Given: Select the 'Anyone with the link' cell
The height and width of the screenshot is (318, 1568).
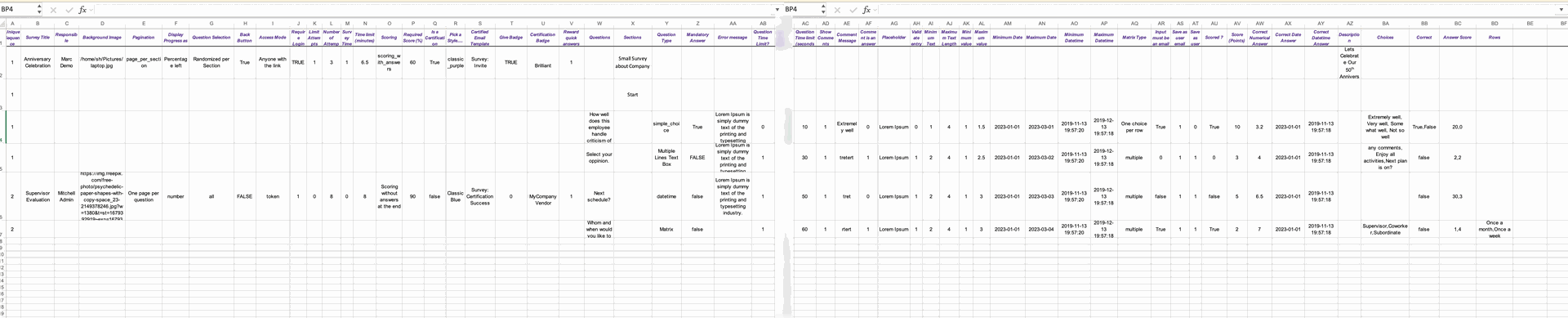Looking at the screenshot, I should click(273, 62).
